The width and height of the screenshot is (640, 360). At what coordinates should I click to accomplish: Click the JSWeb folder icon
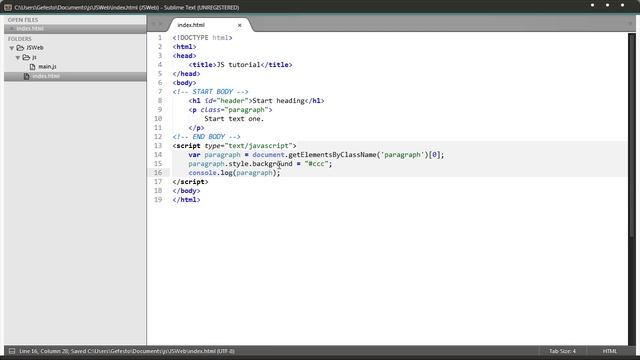point(20,48)
